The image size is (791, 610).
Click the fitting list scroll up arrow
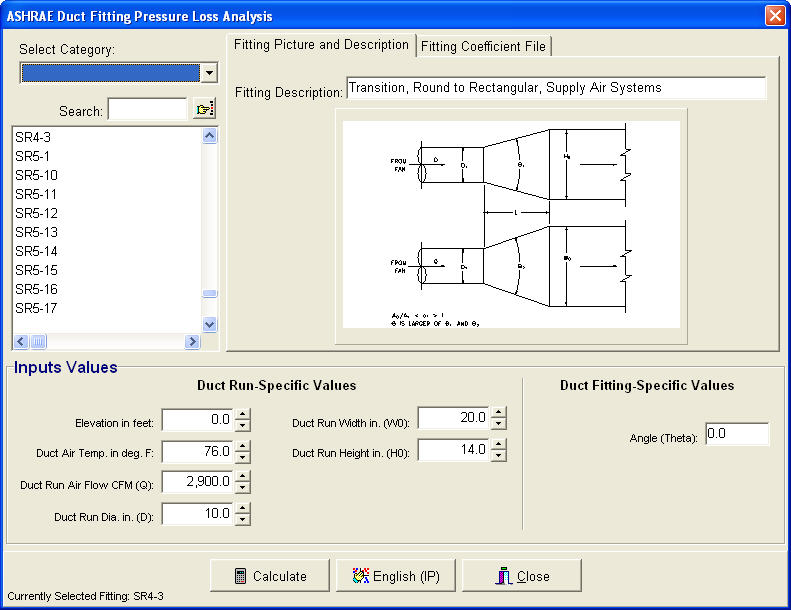pyautogui.click(x=210, y=136)
